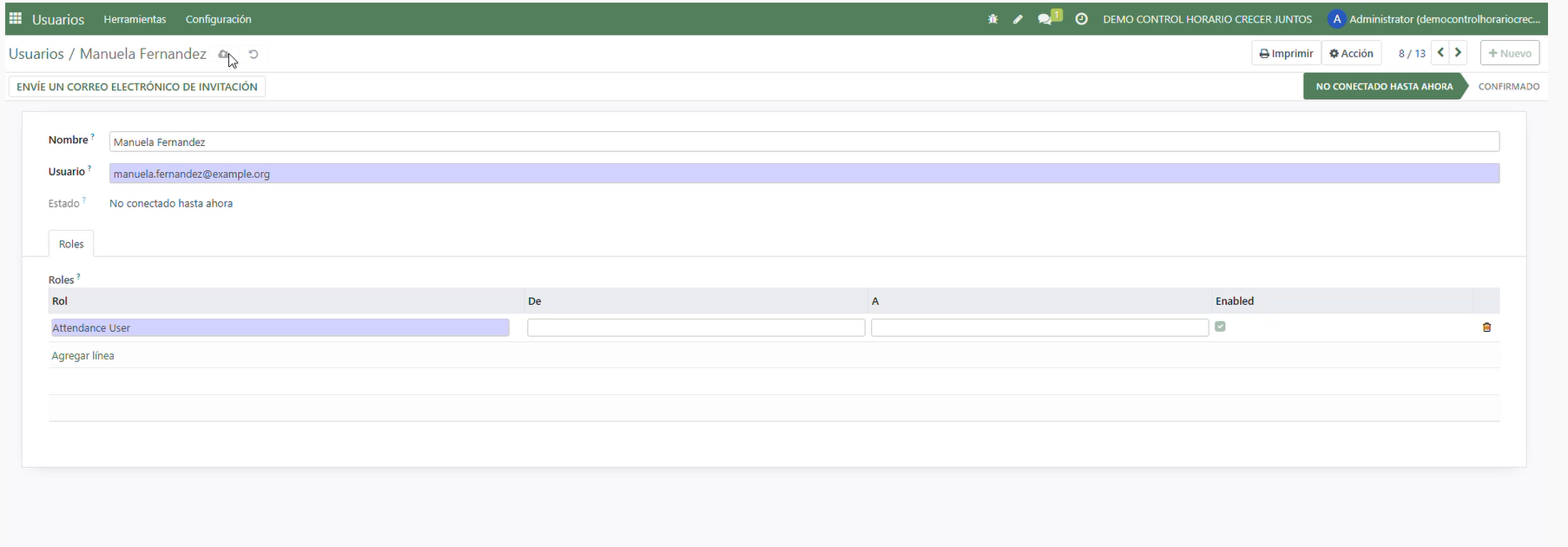
Task: Open the Acción dropdown menu
Action: click(1351, 53)
